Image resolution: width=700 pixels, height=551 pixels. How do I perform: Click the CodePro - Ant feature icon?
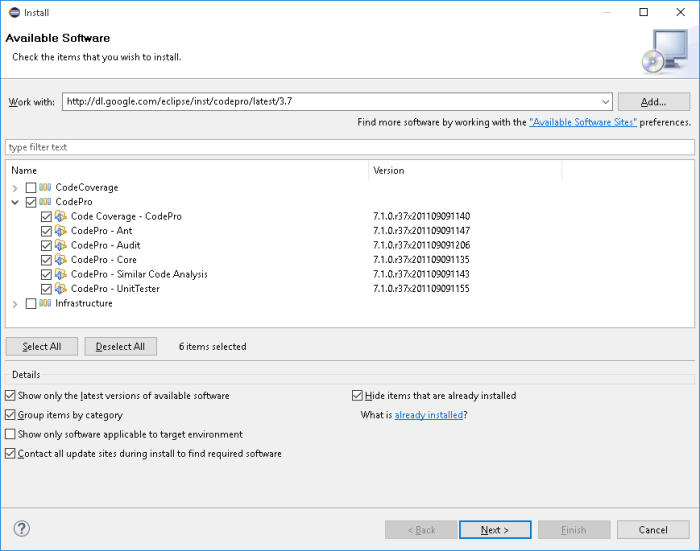[x=61, y=231]
